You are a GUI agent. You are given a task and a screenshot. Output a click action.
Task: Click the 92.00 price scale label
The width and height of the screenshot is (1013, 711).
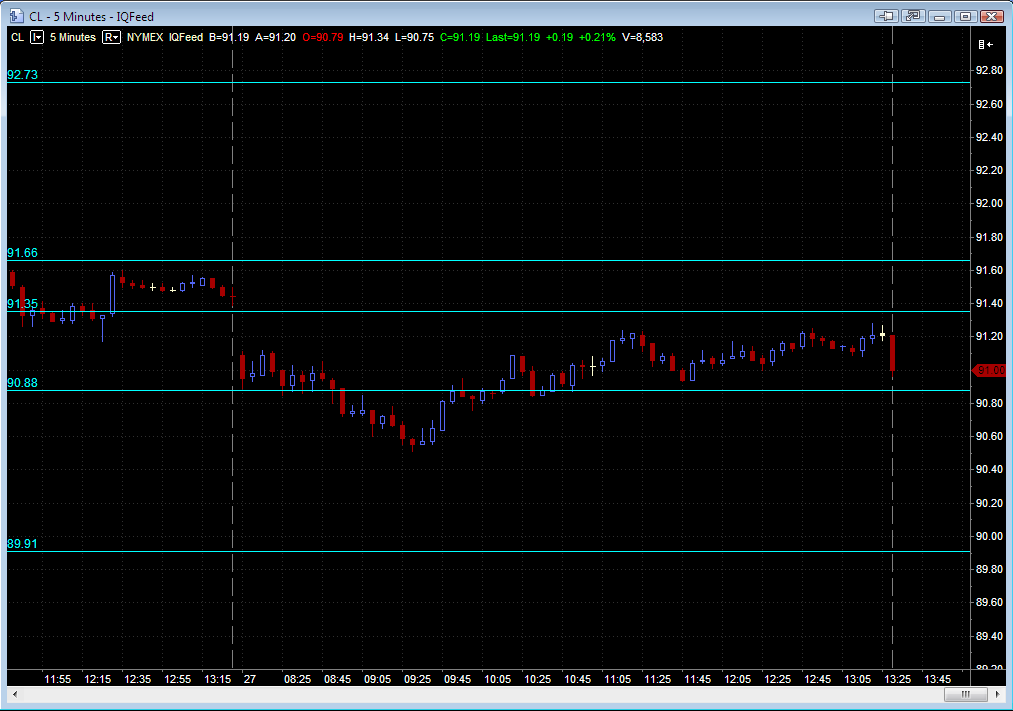[990, 203]
